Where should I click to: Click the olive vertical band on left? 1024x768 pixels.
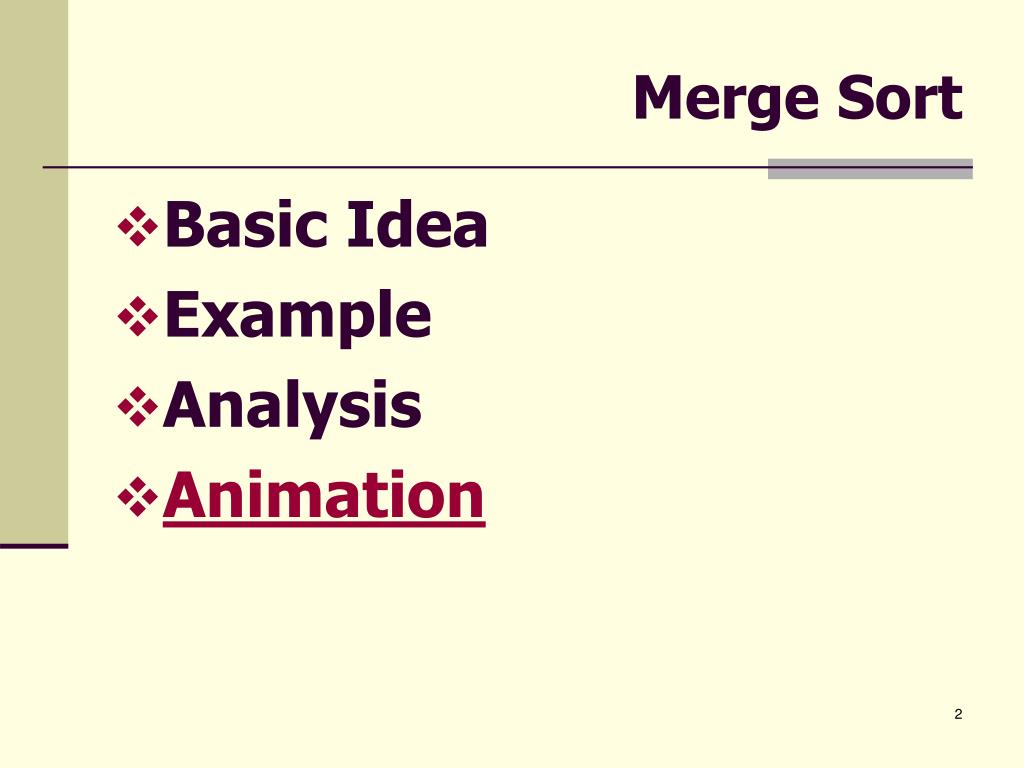coord(34,271)
